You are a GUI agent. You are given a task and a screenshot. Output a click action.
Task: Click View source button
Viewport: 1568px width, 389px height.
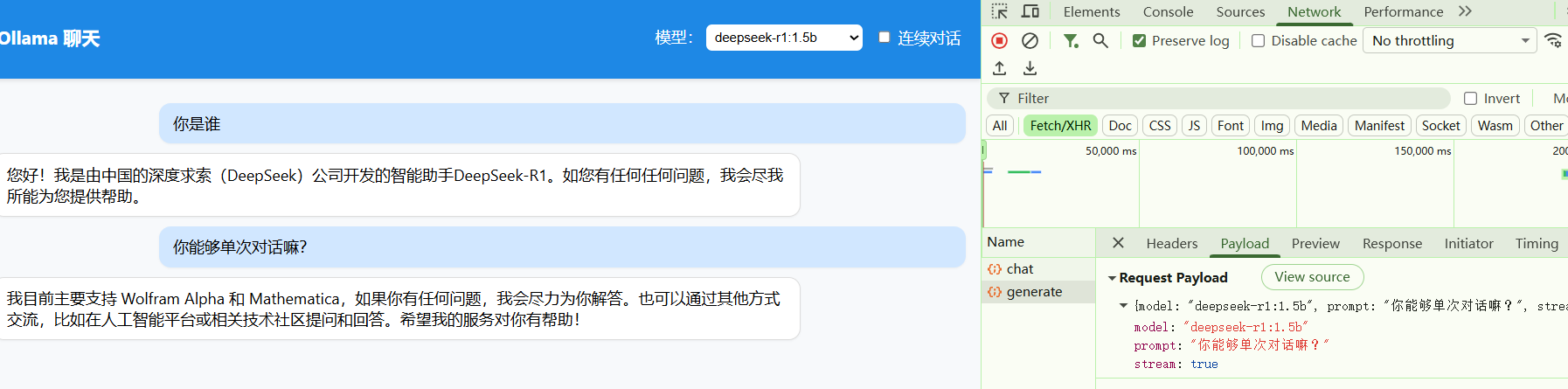tap(1312, 277)
